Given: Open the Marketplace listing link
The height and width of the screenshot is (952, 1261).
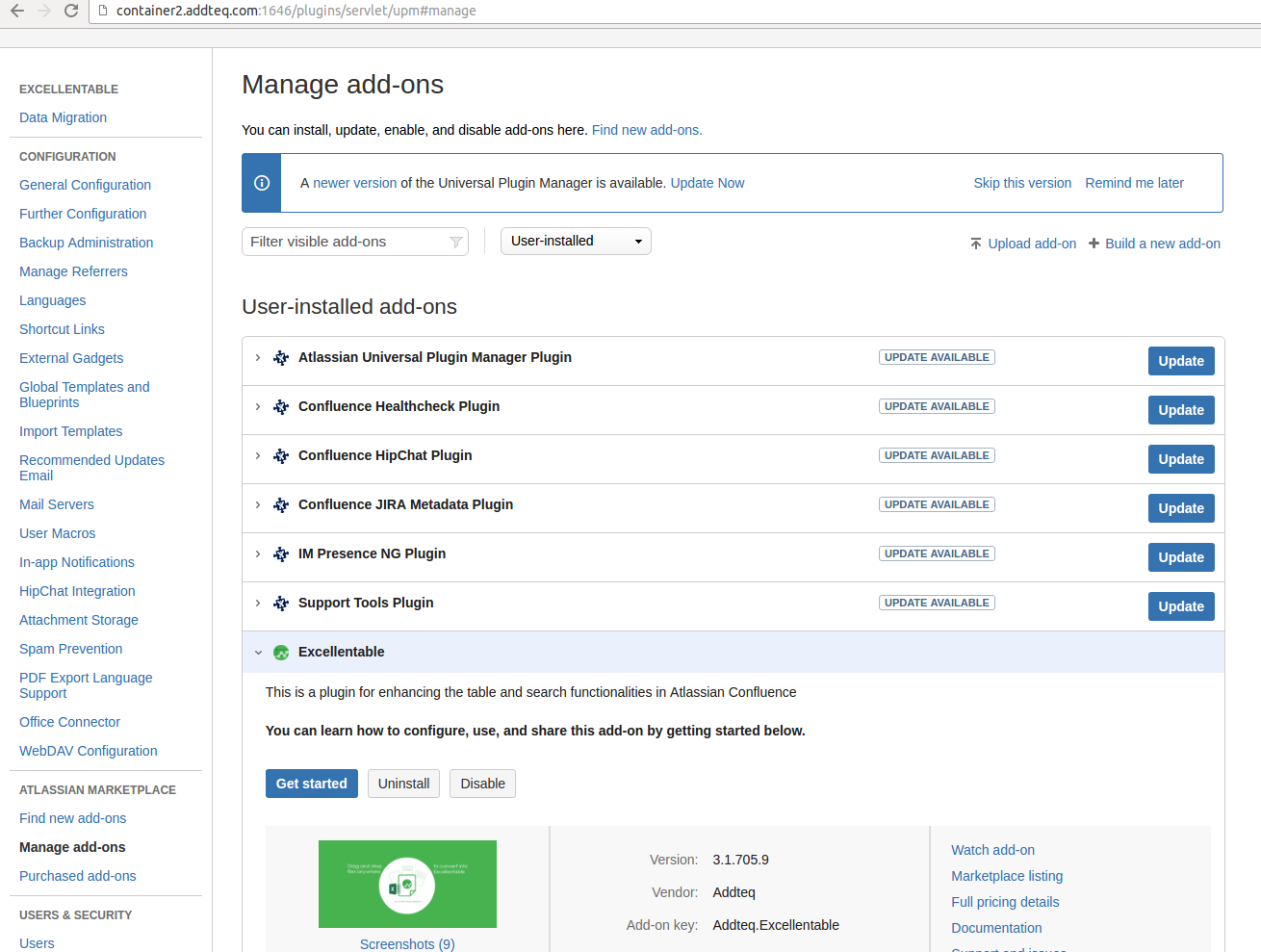Looking at the screenshot, I should pyautogui.click(x=1007, y=876).
